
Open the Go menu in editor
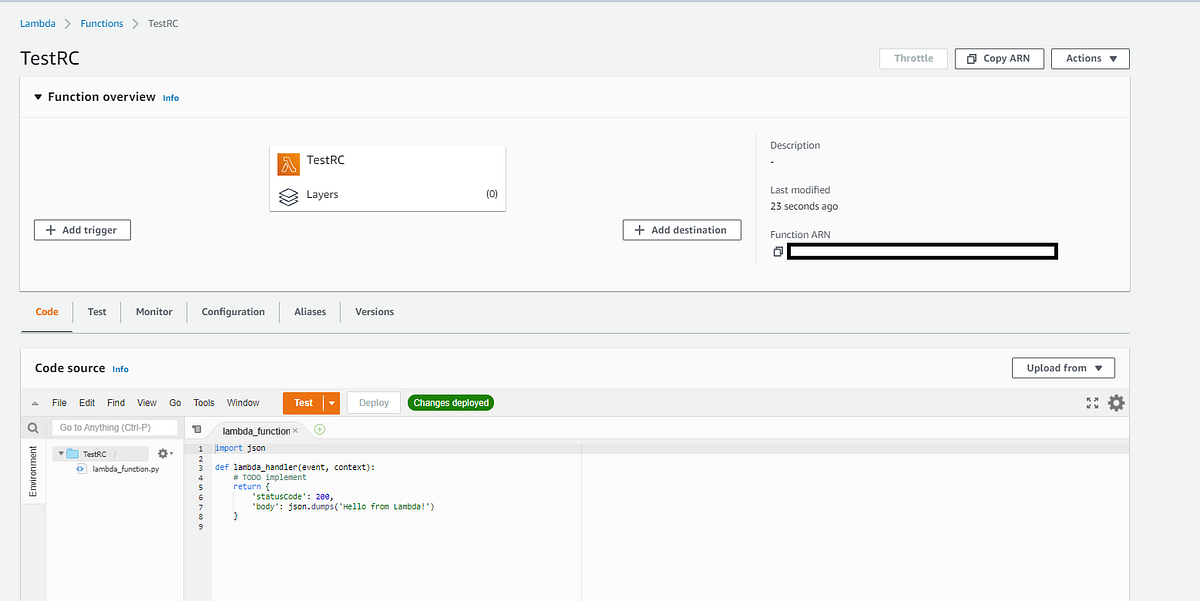[175, 403]
